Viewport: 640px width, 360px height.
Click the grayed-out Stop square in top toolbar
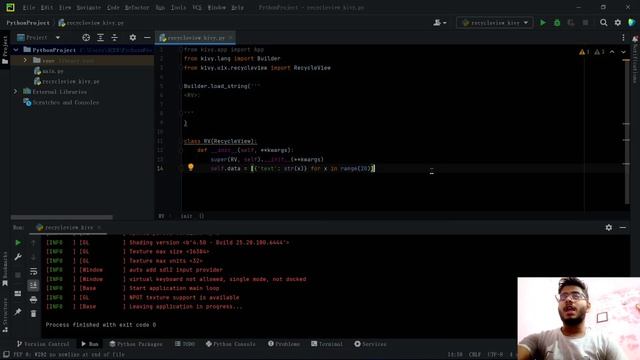585,23
